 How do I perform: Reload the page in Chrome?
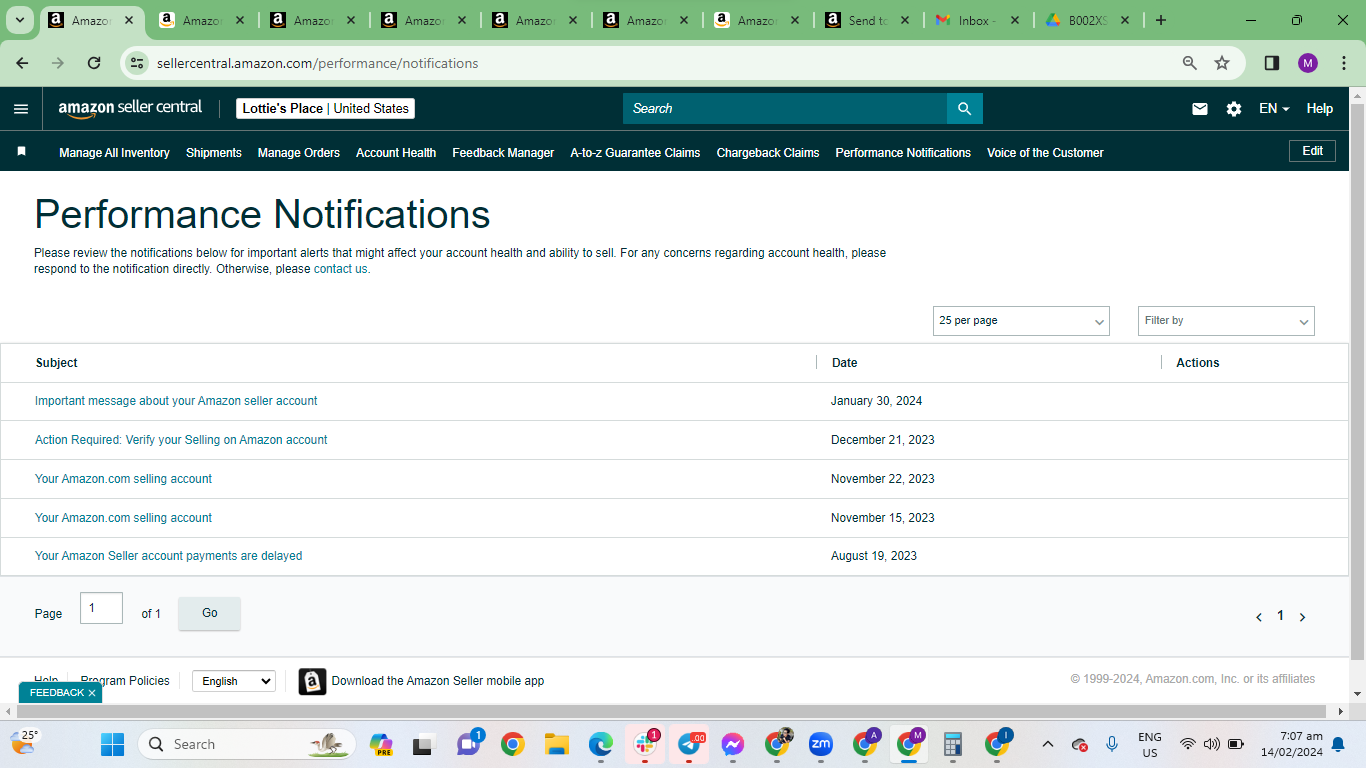[x=94, y=63]
